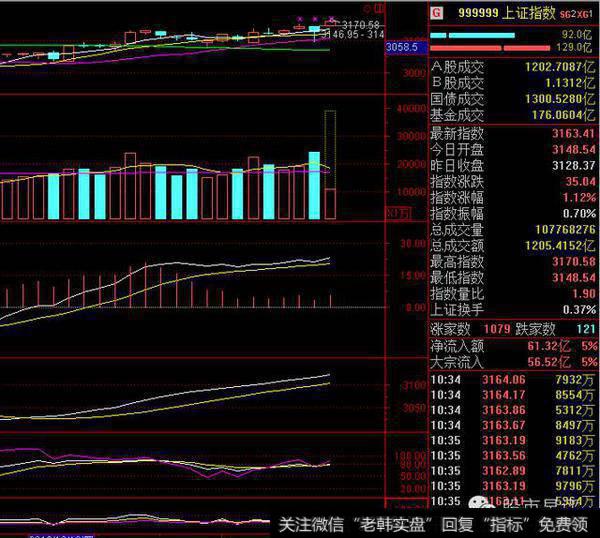
Task: Click the S62X61 indicator next to index name
Action: 575,14
